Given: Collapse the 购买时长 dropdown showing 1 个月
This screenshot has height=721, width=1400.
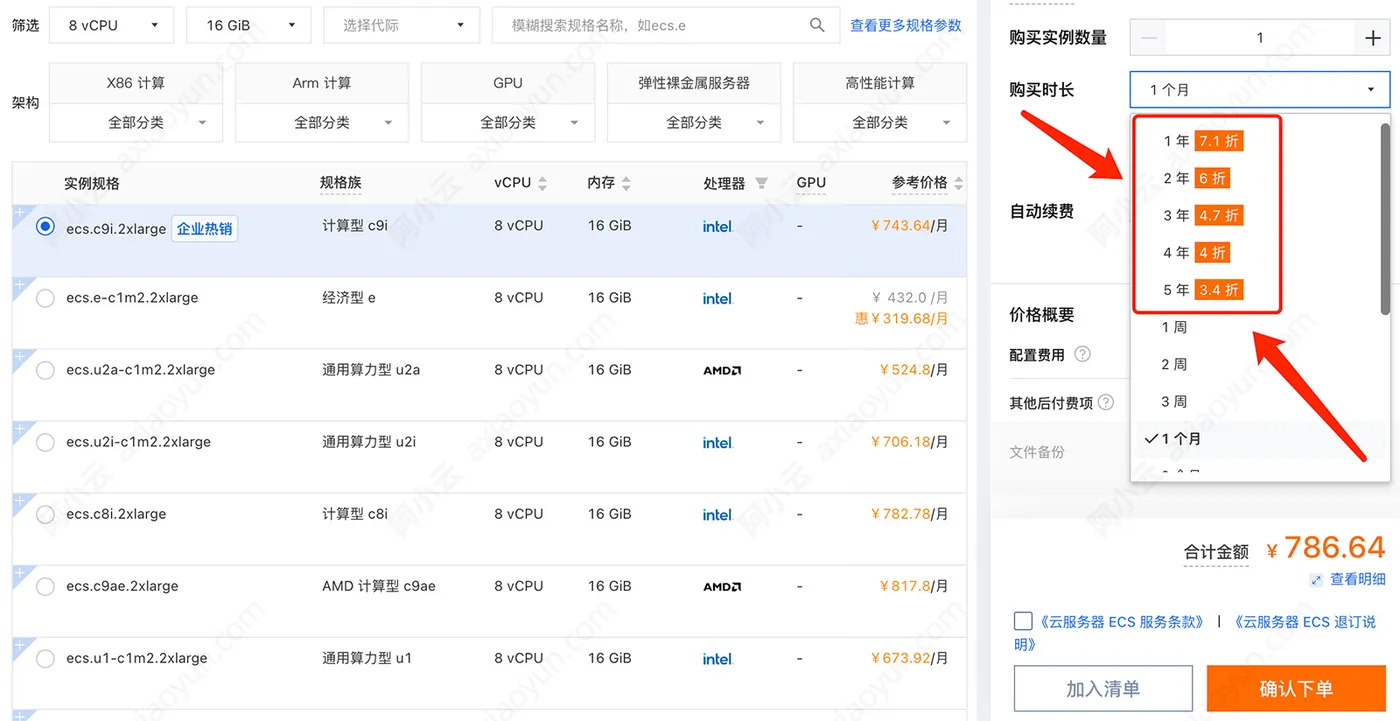Looking at the screenshot, I should [x=1260, y=90].
